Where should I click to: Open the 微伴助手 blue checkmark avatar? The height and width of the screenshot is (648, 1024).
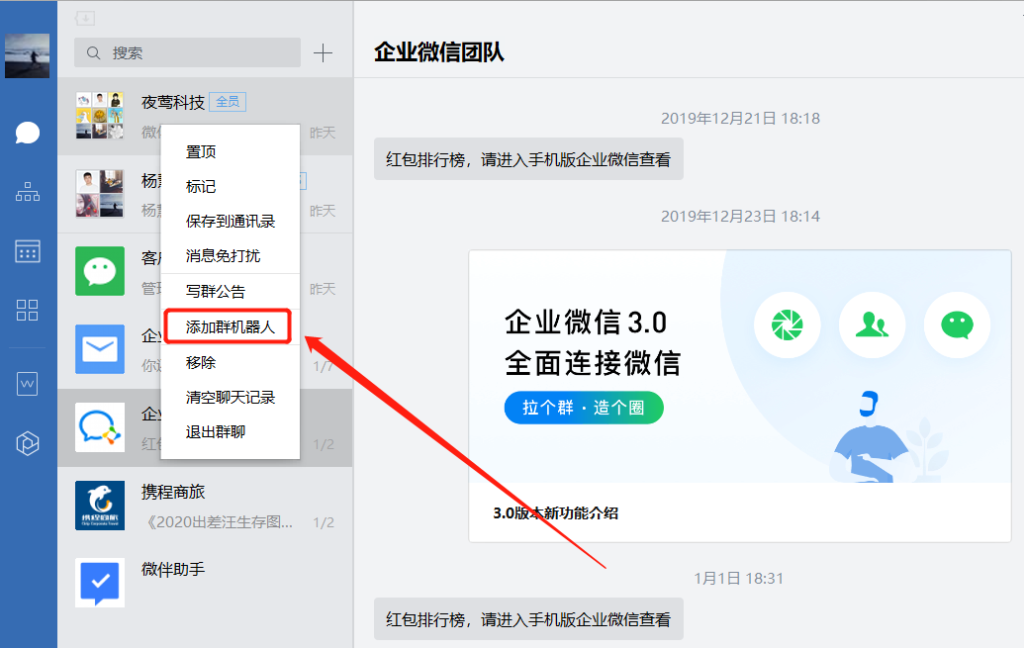99,583
